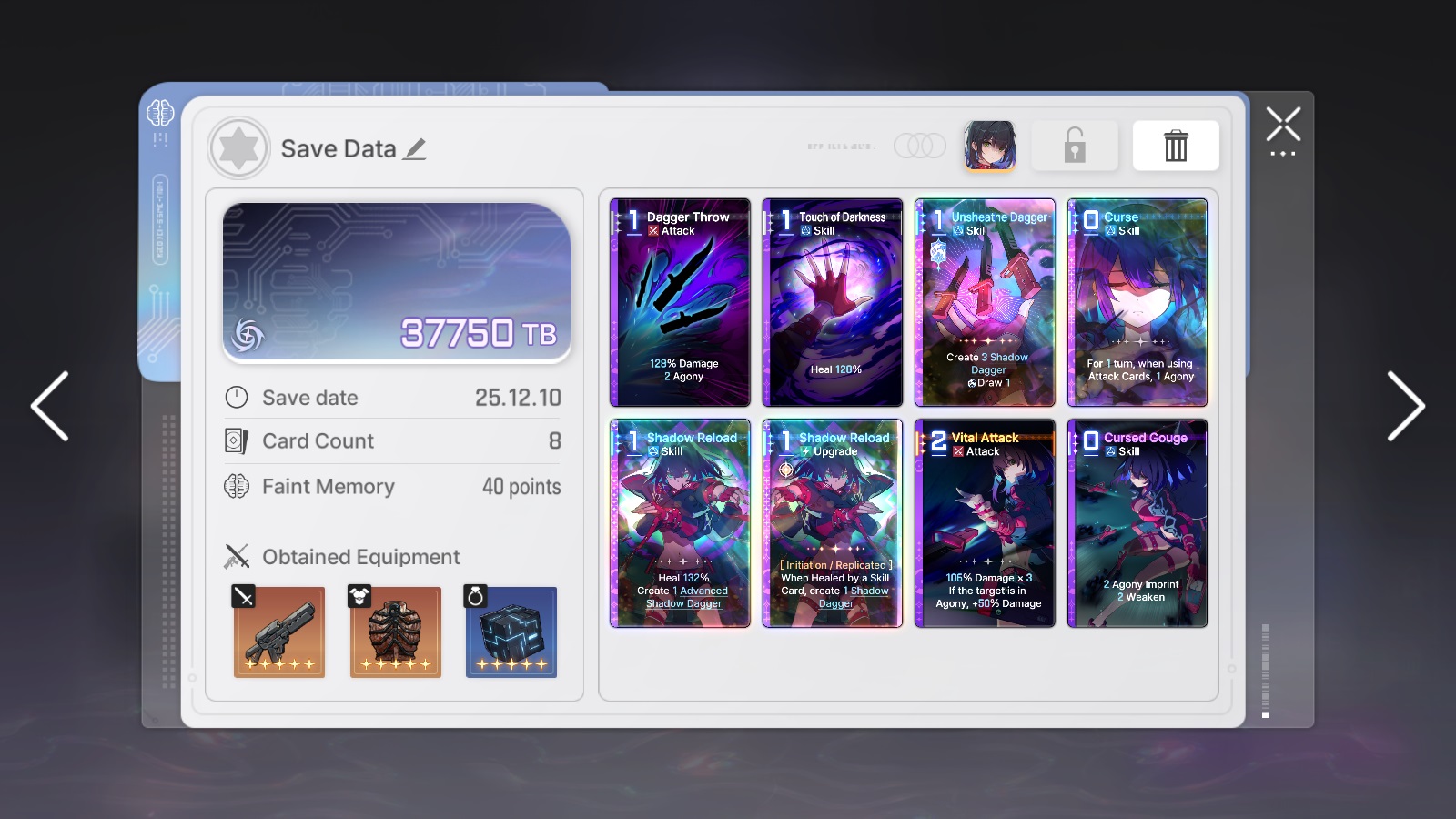
Task: Click the trash can delete button
Action: pos(1176,146)
